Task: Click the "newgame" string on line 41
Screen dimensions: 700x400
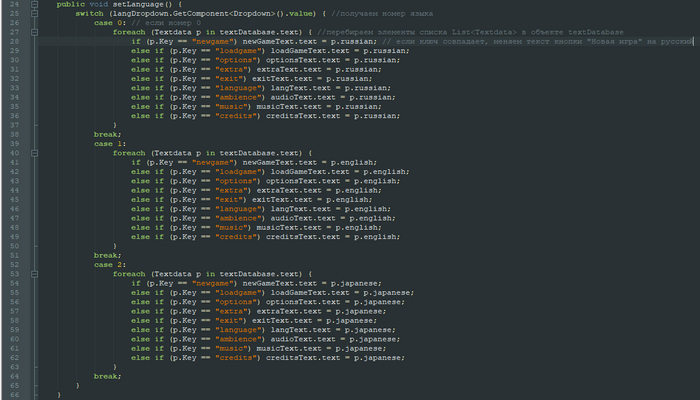Action: point(212,162)
